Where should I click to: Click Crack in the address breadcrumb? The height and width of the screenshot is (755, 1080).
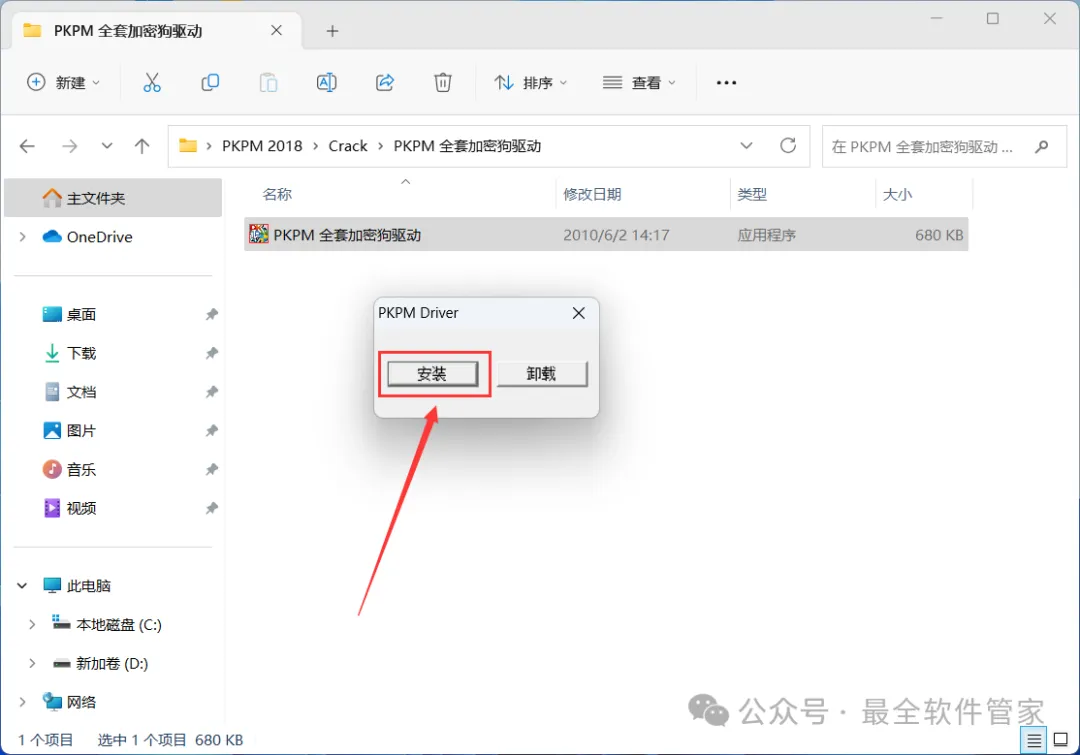(x=348, y=146)
